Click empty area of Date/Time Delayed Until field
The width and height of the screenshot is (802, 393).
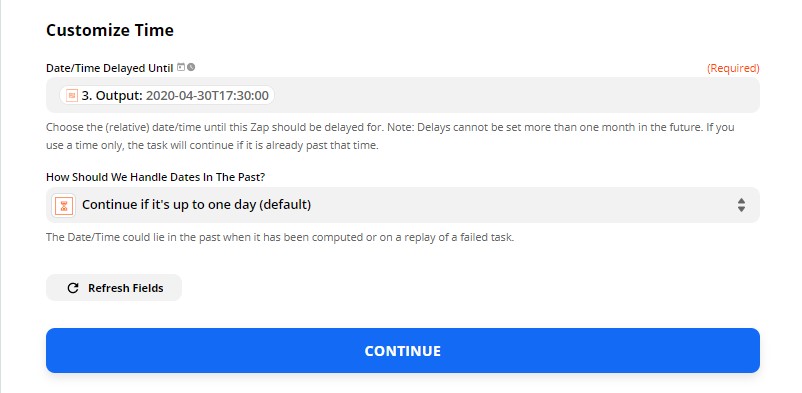(517, 95)
